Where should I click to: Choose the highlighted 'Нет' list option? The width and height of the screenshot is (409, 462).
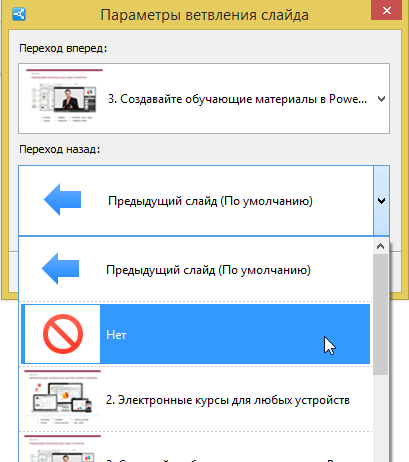[x=196, y=334]
